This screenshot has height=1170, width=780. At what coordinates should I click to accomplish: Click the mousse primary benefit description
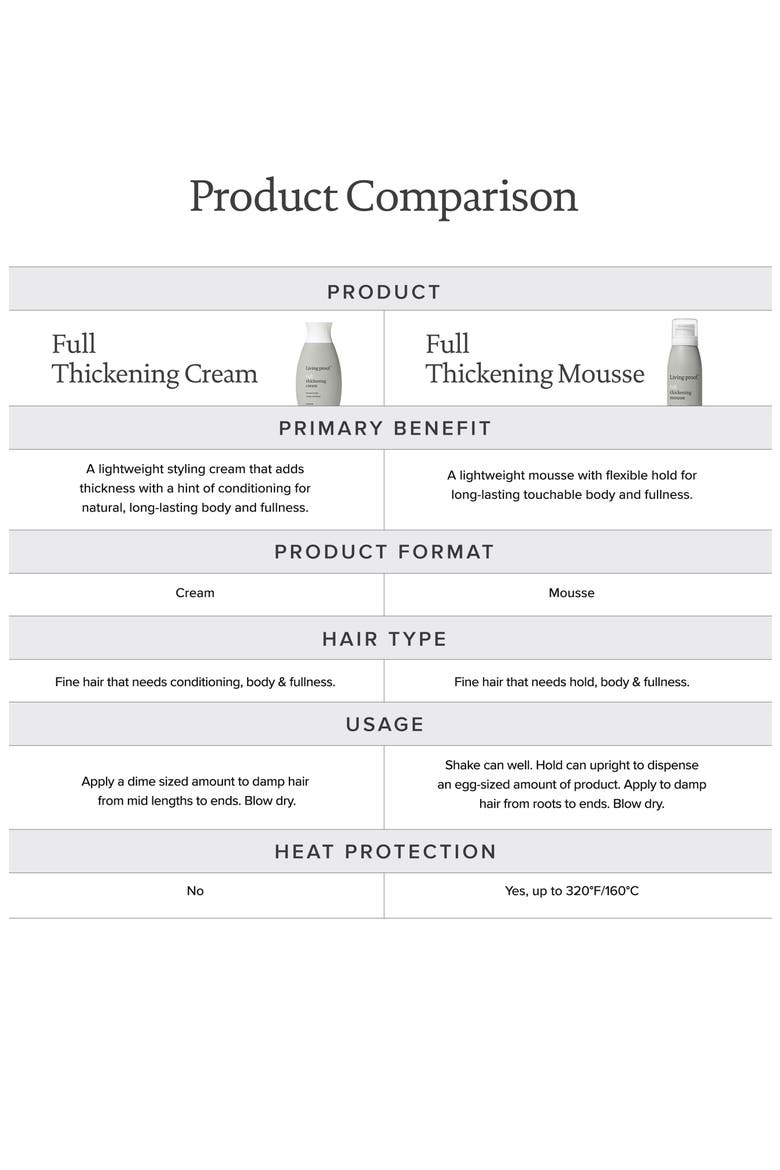[572, 485]
